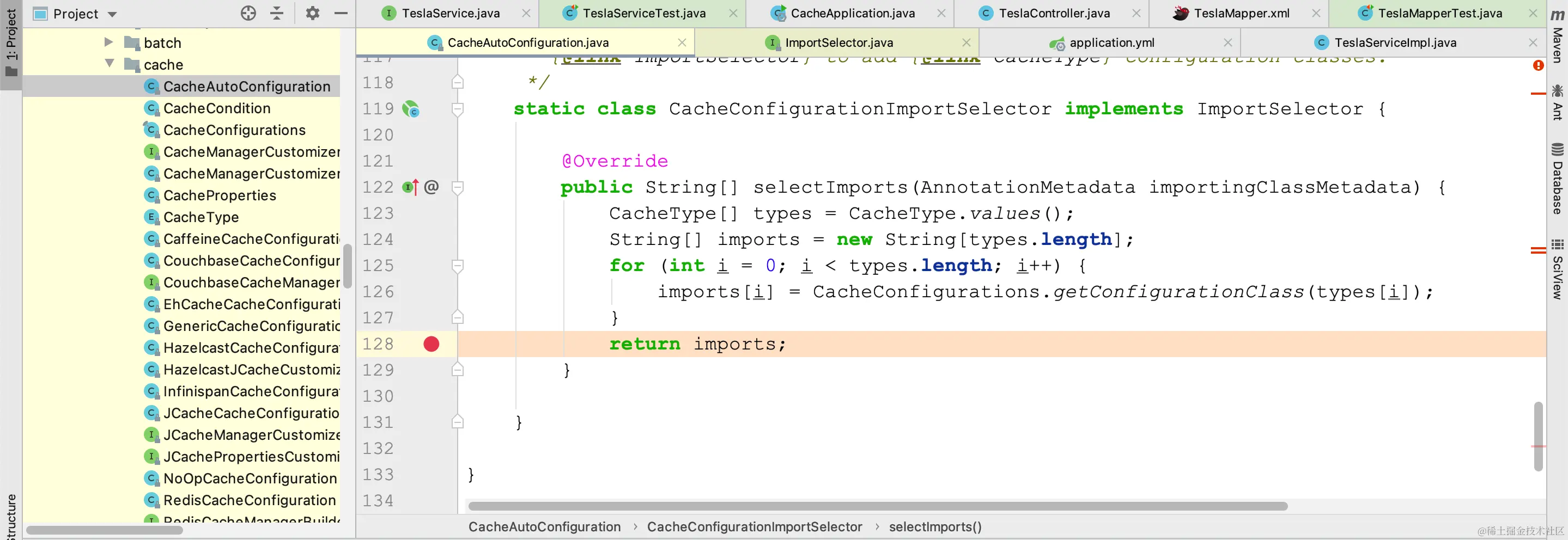Viewport: 1568px width, 540px height.
Task: Click the @Override annotation on line 121
Action: 615,161
